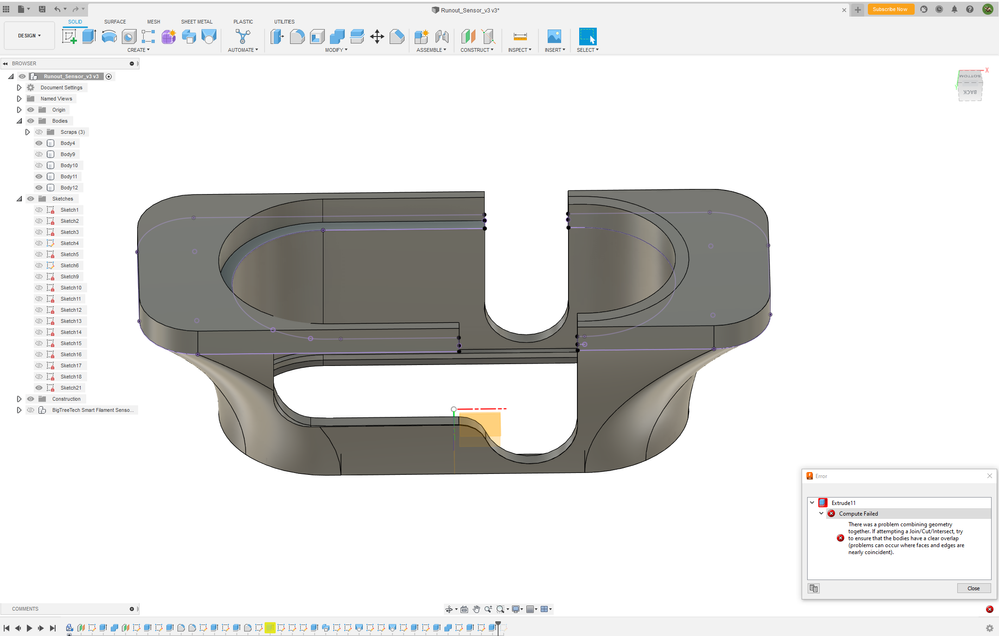Select the Create Sketch tool
The height and width of the screenshot is (636, 999).
[69, 36]
